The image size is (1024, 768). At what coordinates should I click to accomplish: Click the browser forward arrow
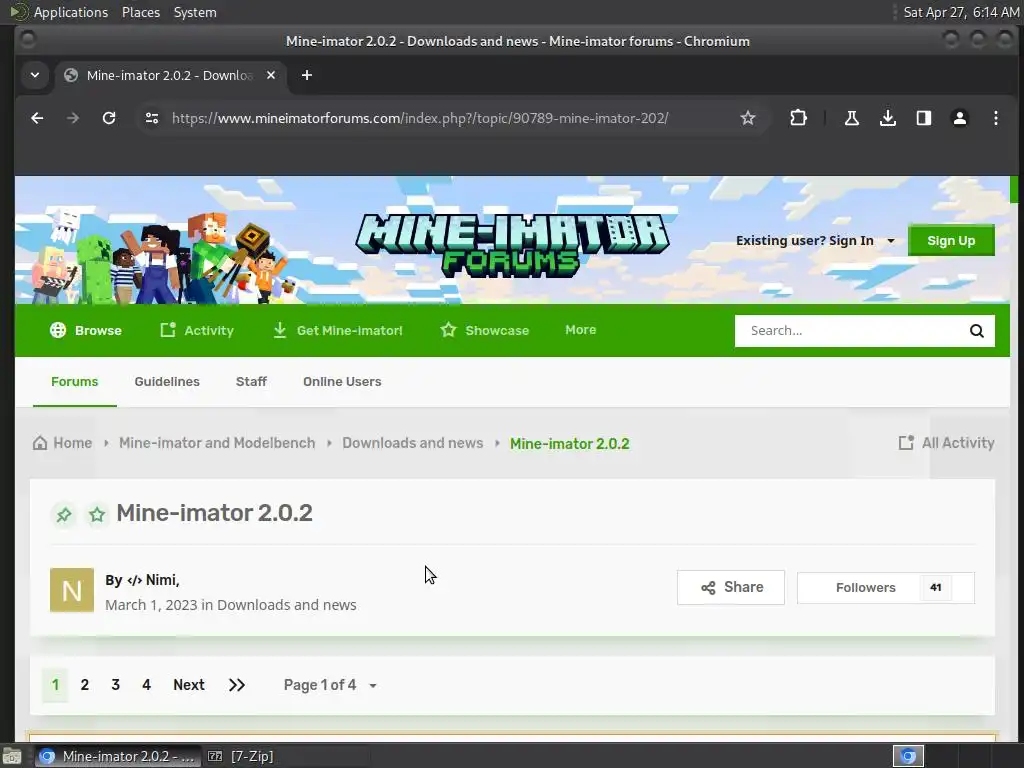(x=72, y=118)
